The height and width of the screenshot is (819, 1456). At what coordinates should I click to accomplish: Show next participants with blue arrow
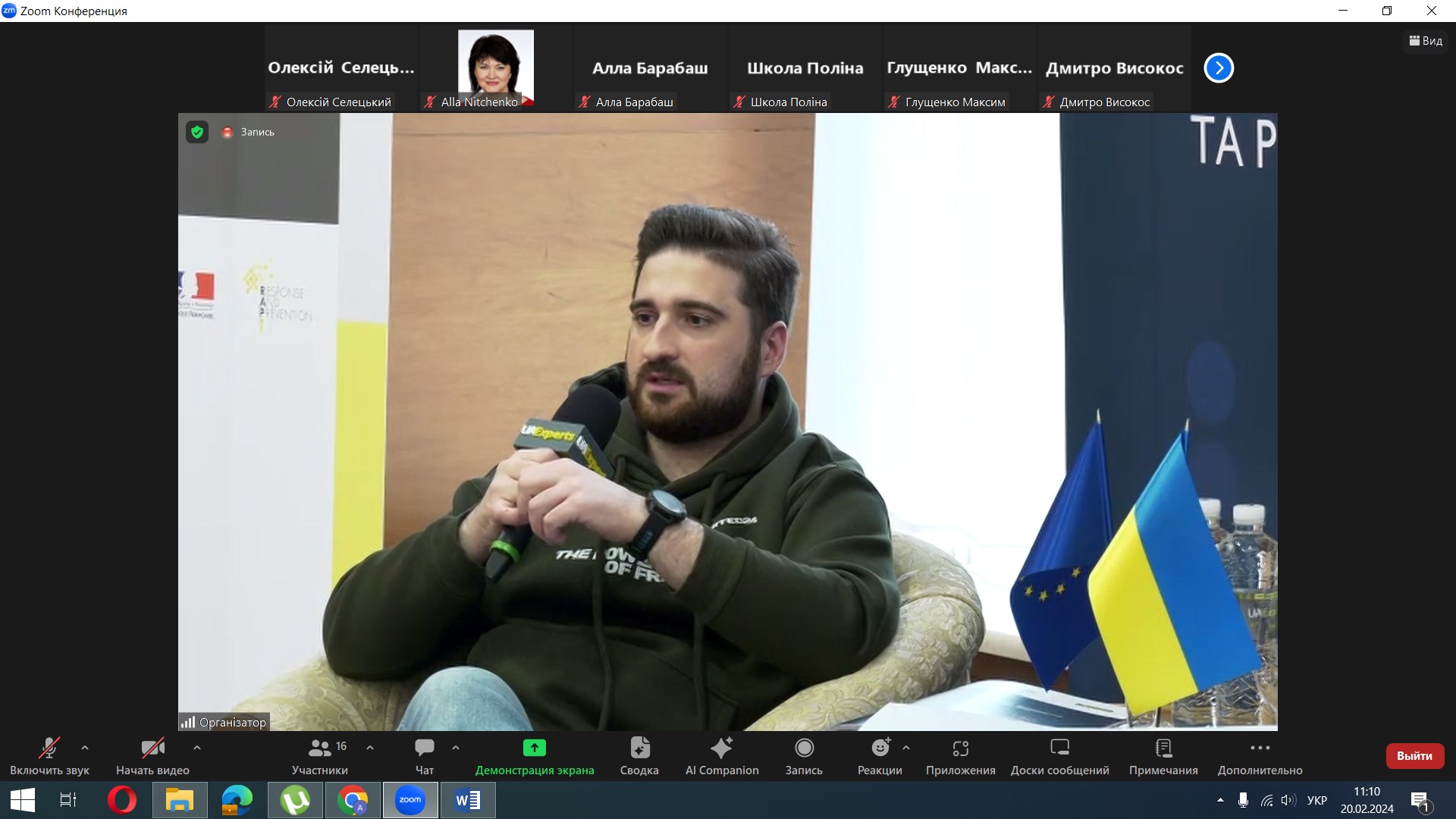point(1219,68)
